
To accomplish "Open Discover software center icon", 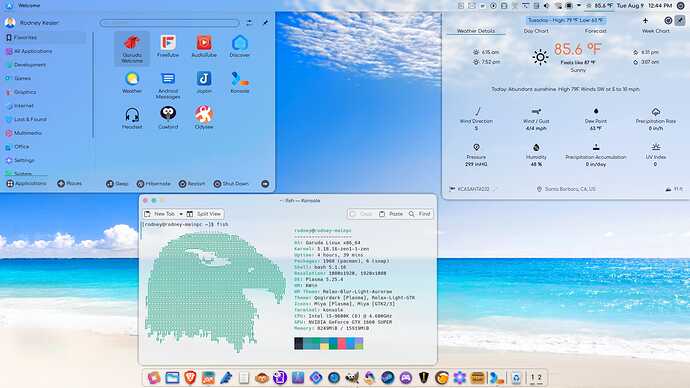I will tap(239, 47).
